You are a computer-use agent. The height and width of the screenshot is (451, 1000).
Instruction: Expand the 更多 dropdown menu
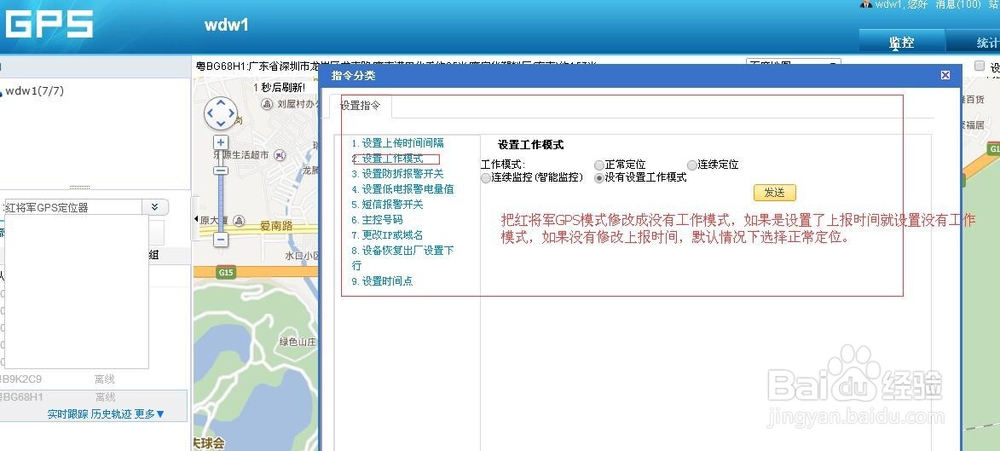pos(149,414)
